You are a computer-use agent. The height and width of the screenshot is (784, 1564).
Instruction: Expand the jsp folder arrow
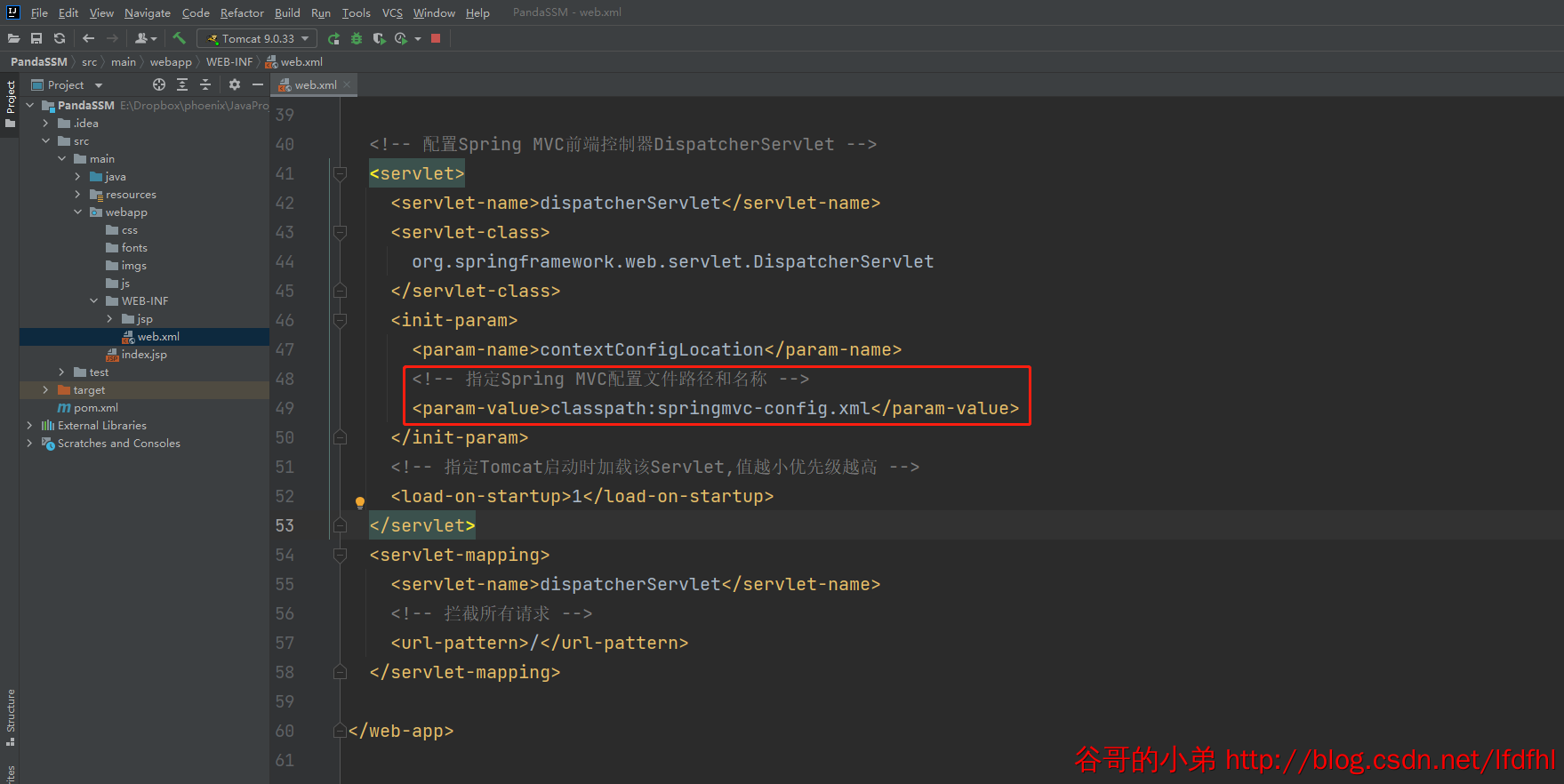click(110, 319)
